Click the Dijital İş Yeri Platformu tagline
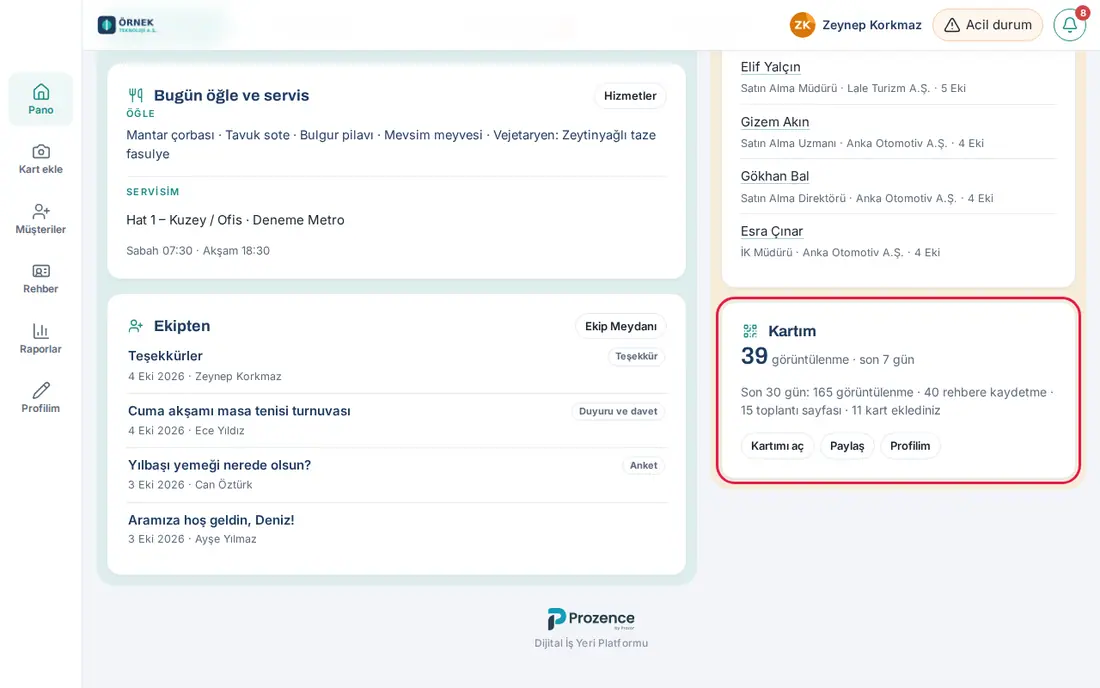The image size is (1100, 688). pos(591,643)
